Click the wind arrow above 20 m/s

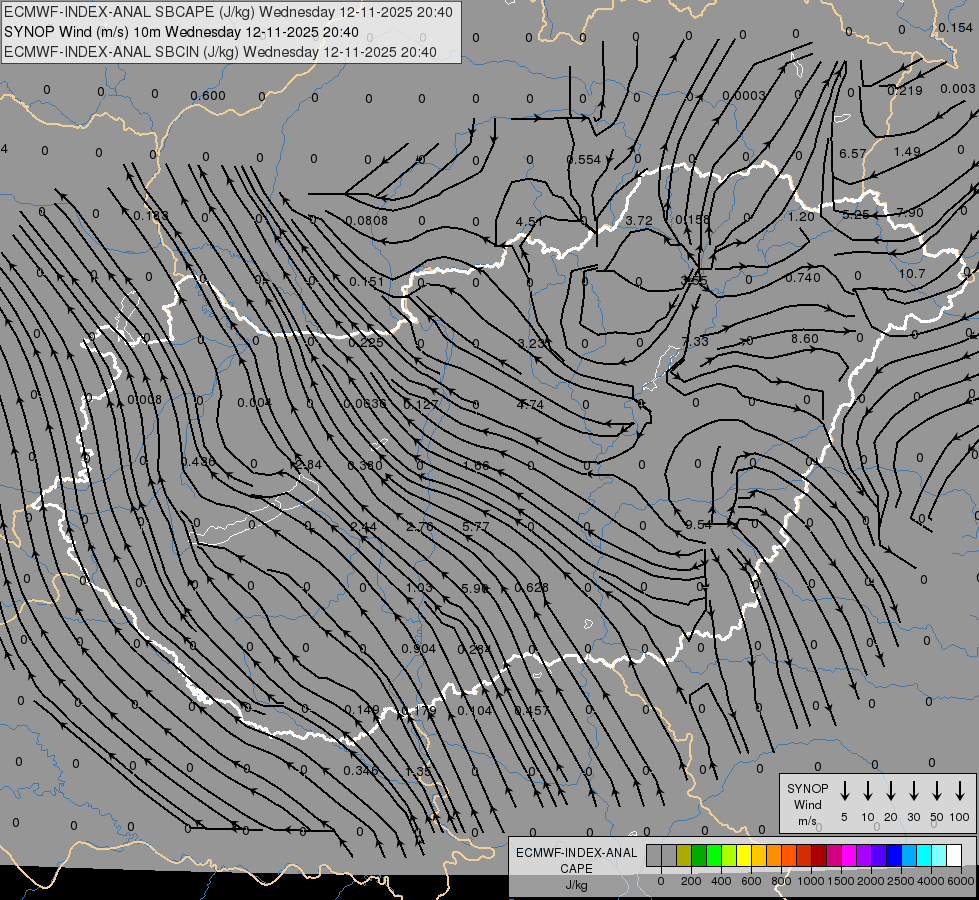tap(890, 790)
